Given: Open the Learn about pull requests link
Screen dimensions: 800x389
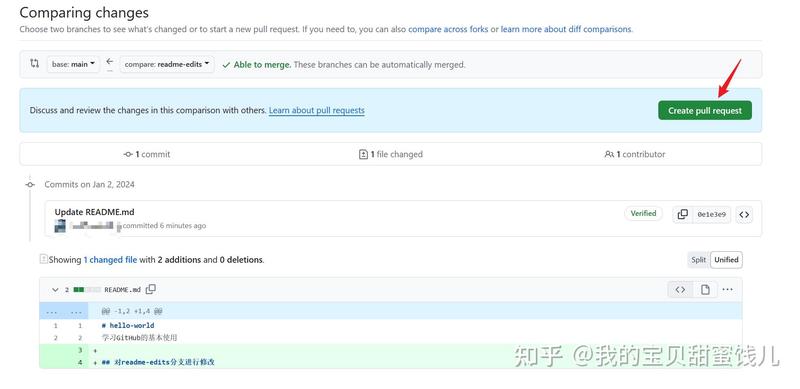Looking at the screenshot, I should coord(316,110).
